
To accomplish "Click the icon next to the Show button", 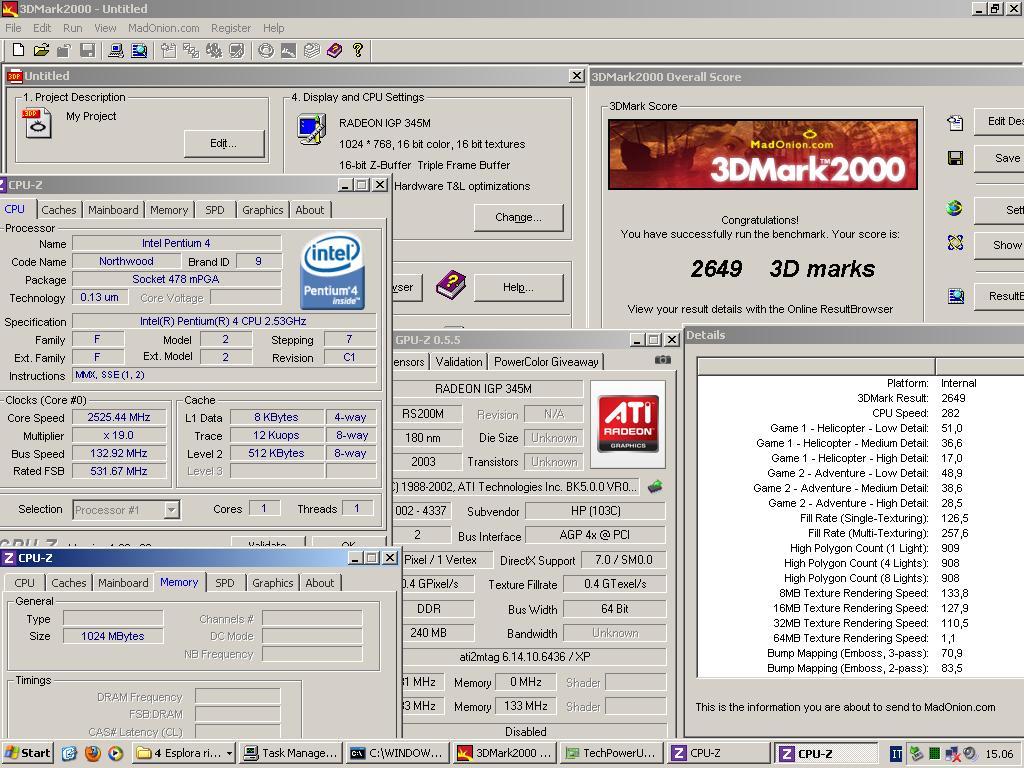I will (x=955, y=243).
